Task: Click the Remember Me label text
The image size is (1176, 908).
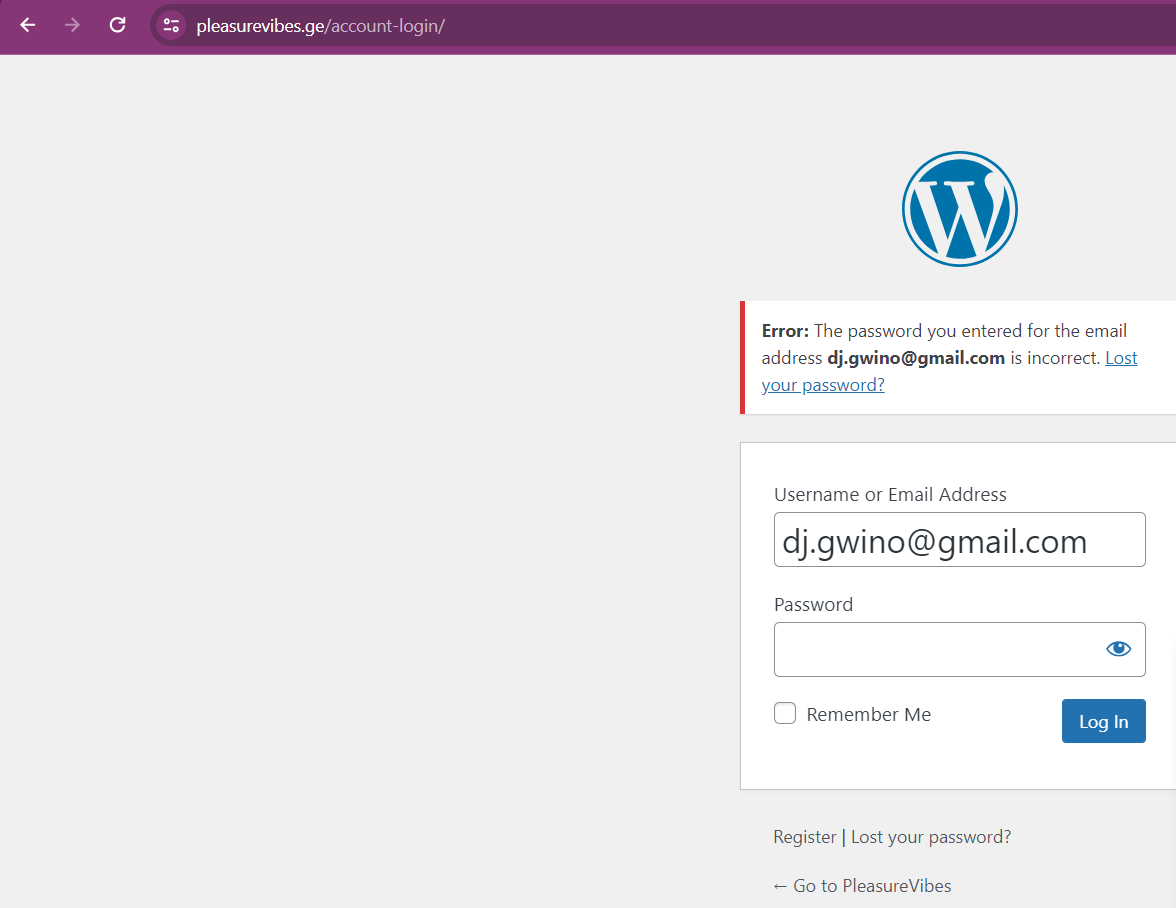Action: (868, 715)
